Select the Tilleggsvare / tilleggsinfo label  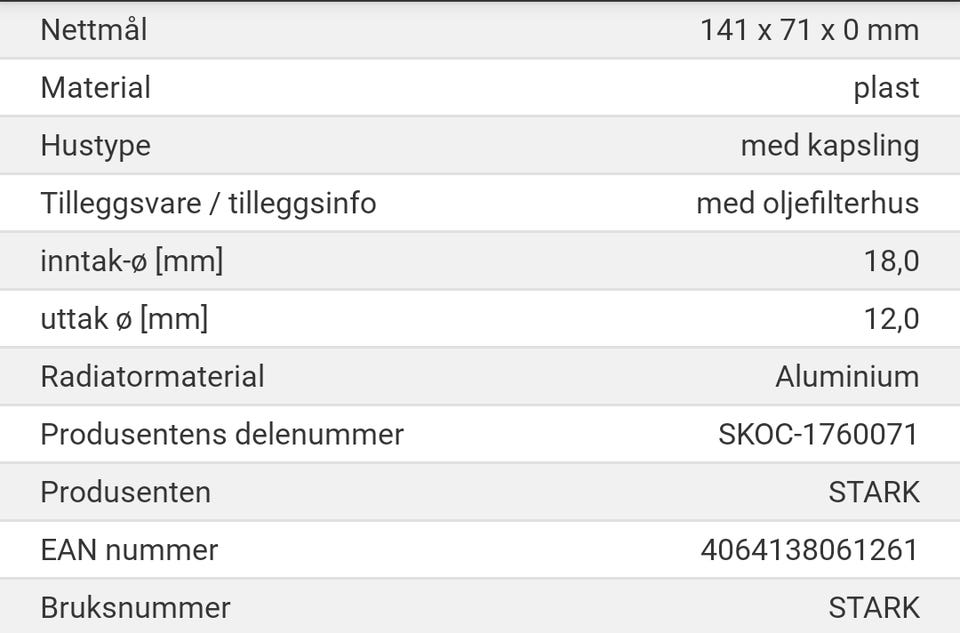[208, 203]
